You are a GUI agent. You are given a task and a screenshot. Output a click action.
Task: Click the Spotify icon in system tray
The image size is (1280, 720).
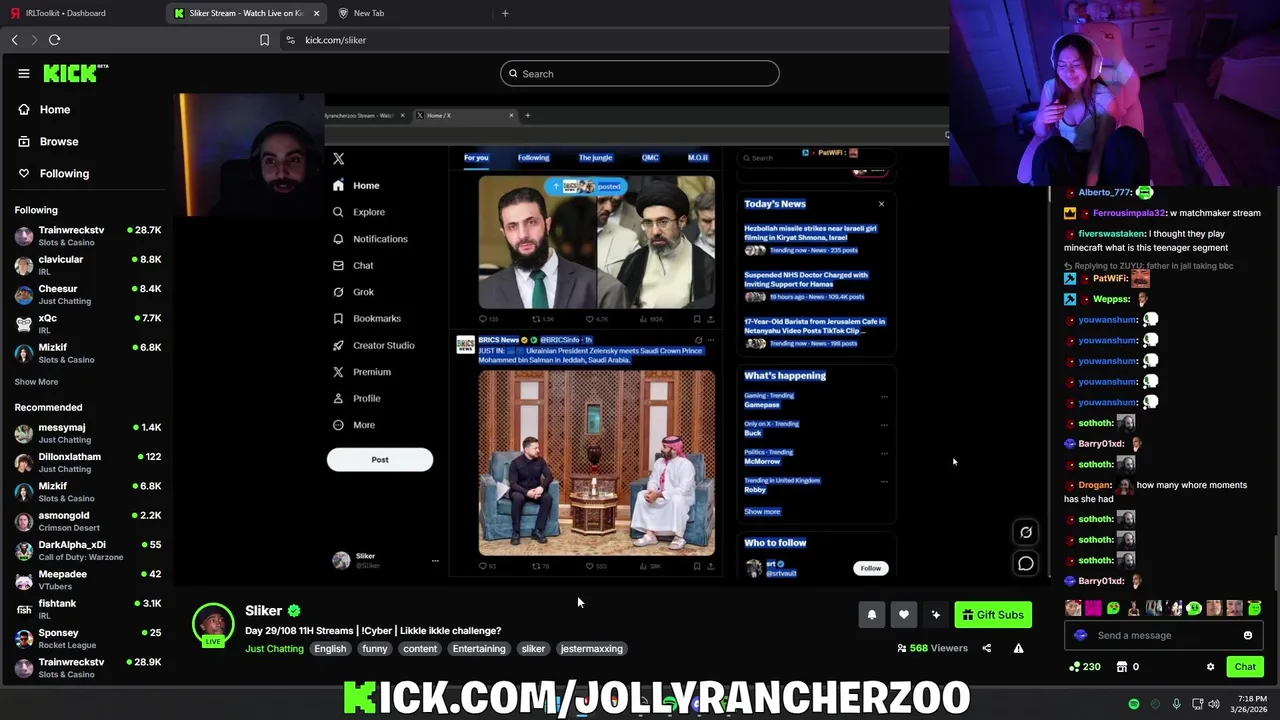coord(1133,704)
